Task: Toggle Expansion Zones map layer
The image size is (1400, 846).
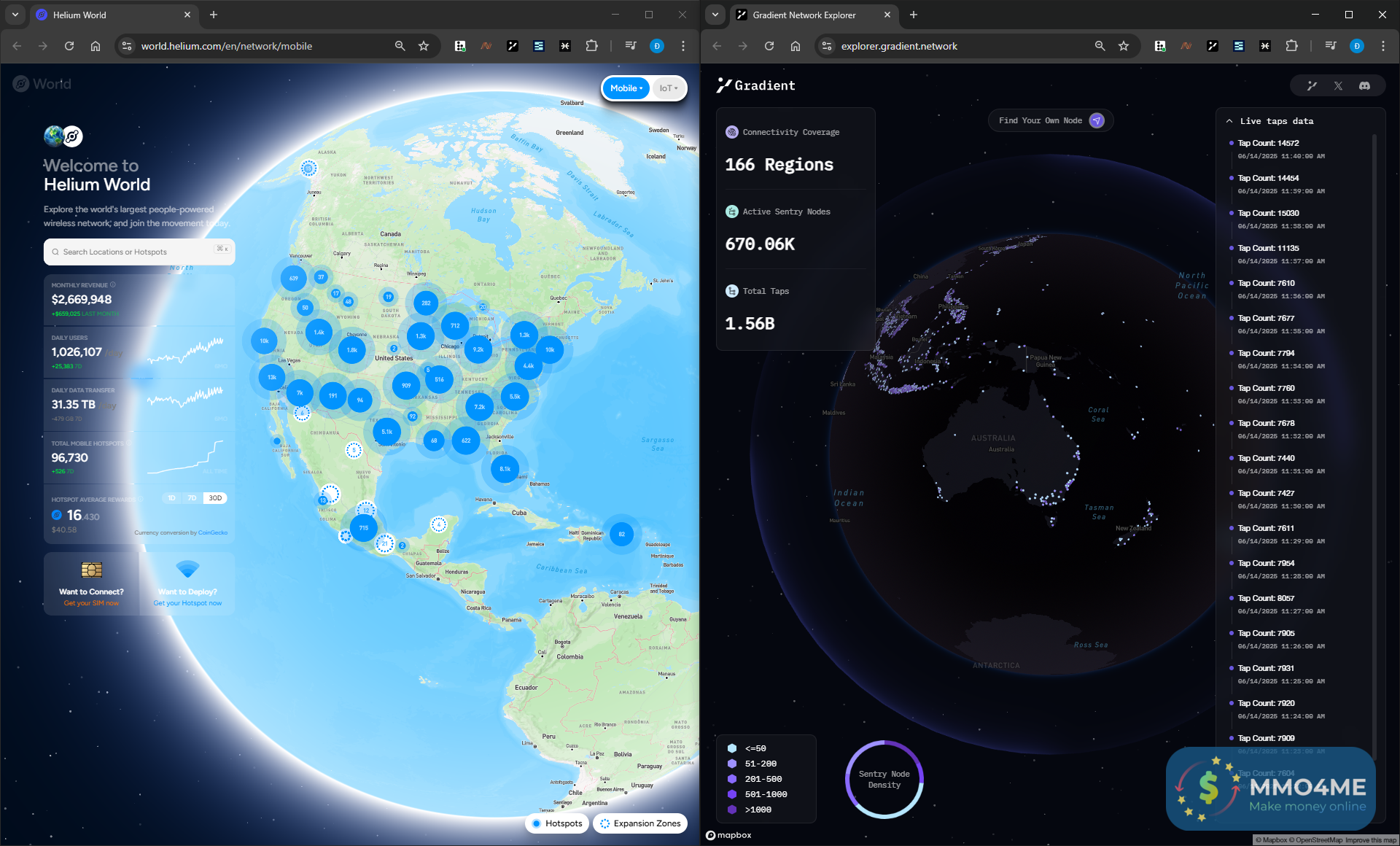Action: [640, 823]
